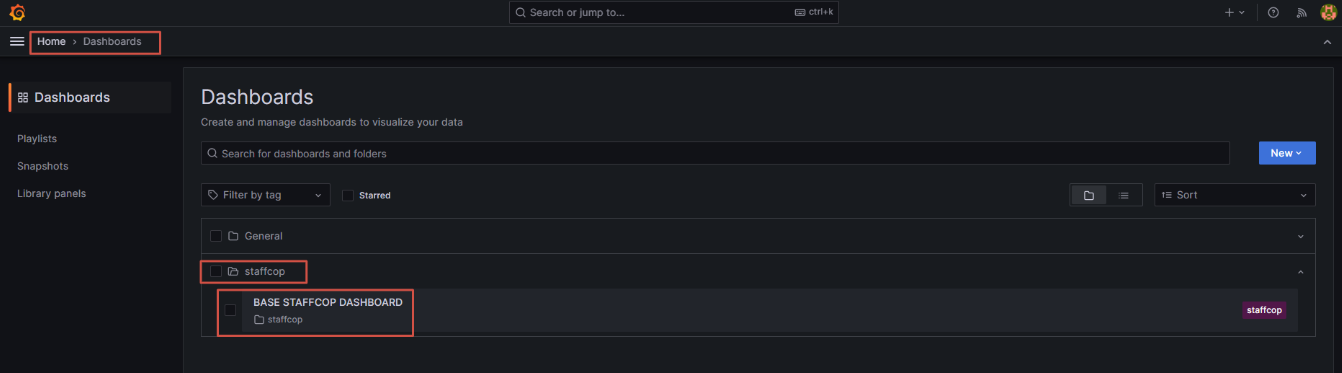Open the BASE STAFFCOP DASHBOARD link

click(328, 302)
